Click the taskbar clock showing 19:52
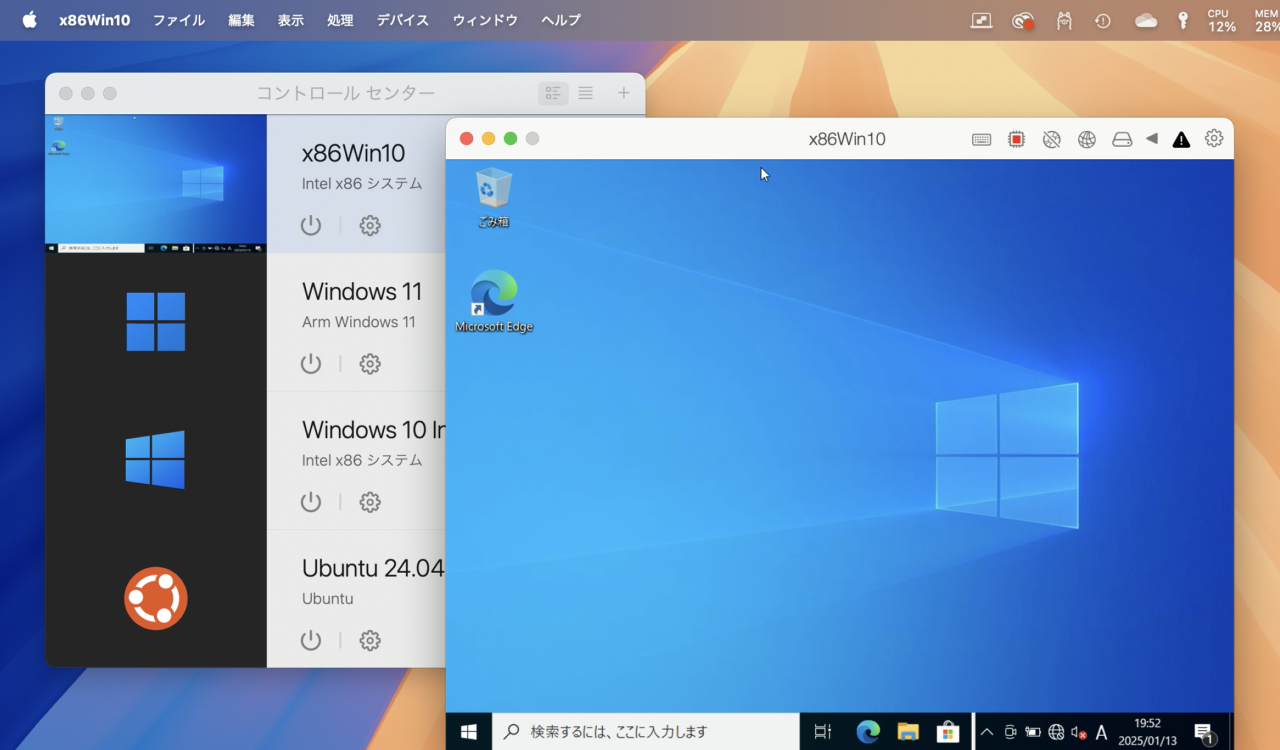The image size is (1280, 750). (x=1148, y=731)
